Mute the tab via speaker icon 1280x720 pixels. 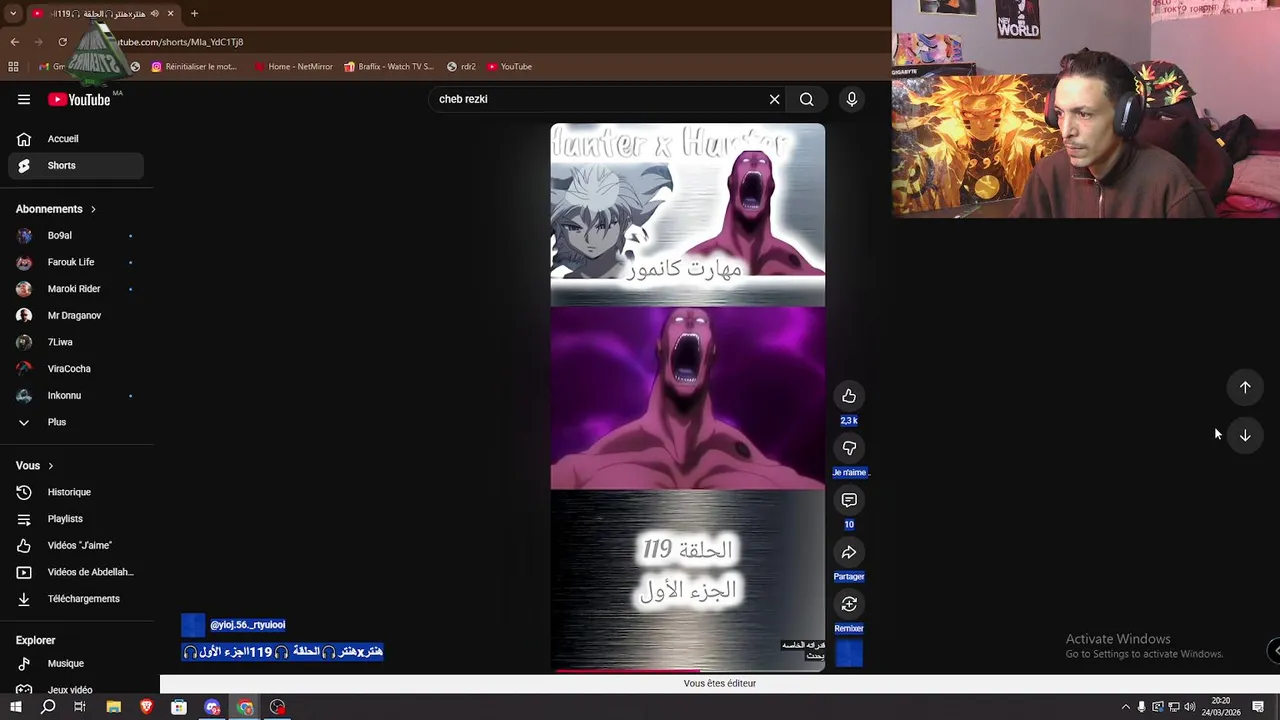pos(154,13)
